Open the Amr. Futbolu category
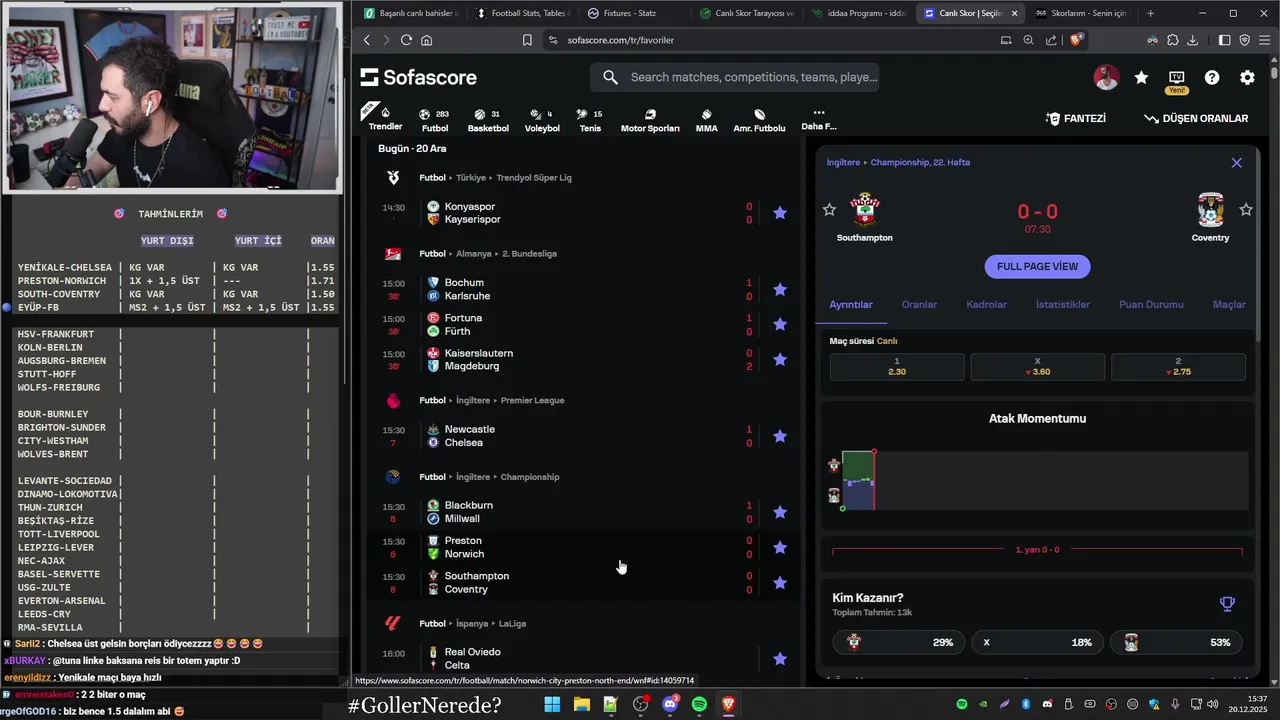 tap(759, 120)
